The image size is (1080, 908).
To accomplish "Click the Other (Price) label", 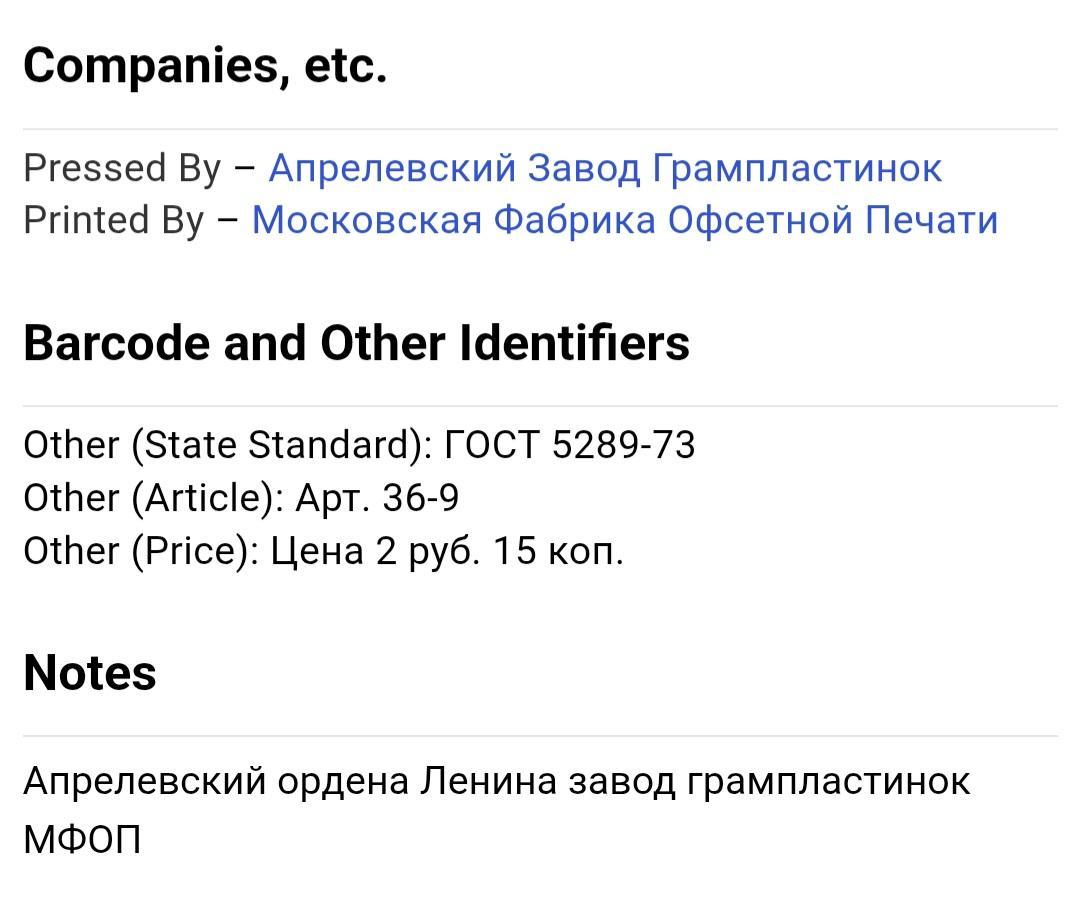I will tap(141, 551).
